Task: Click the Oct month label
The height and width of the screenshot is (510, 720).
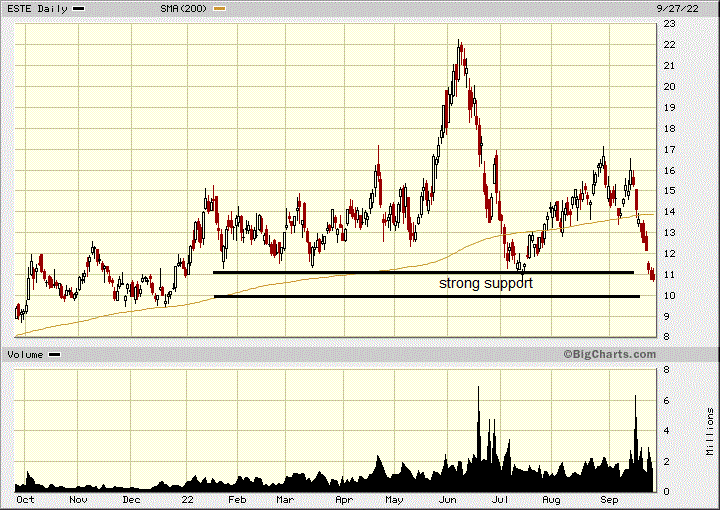Action: (x=25, y=499)
